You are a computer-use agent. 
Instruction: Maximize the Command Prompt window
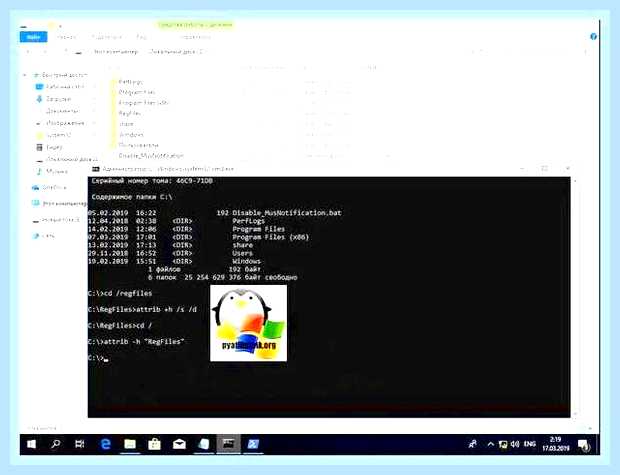544,169
